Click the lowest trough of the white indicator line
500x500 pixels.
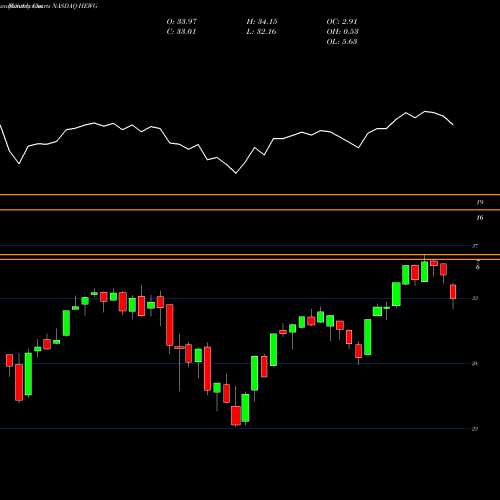(x=236, y=173)
